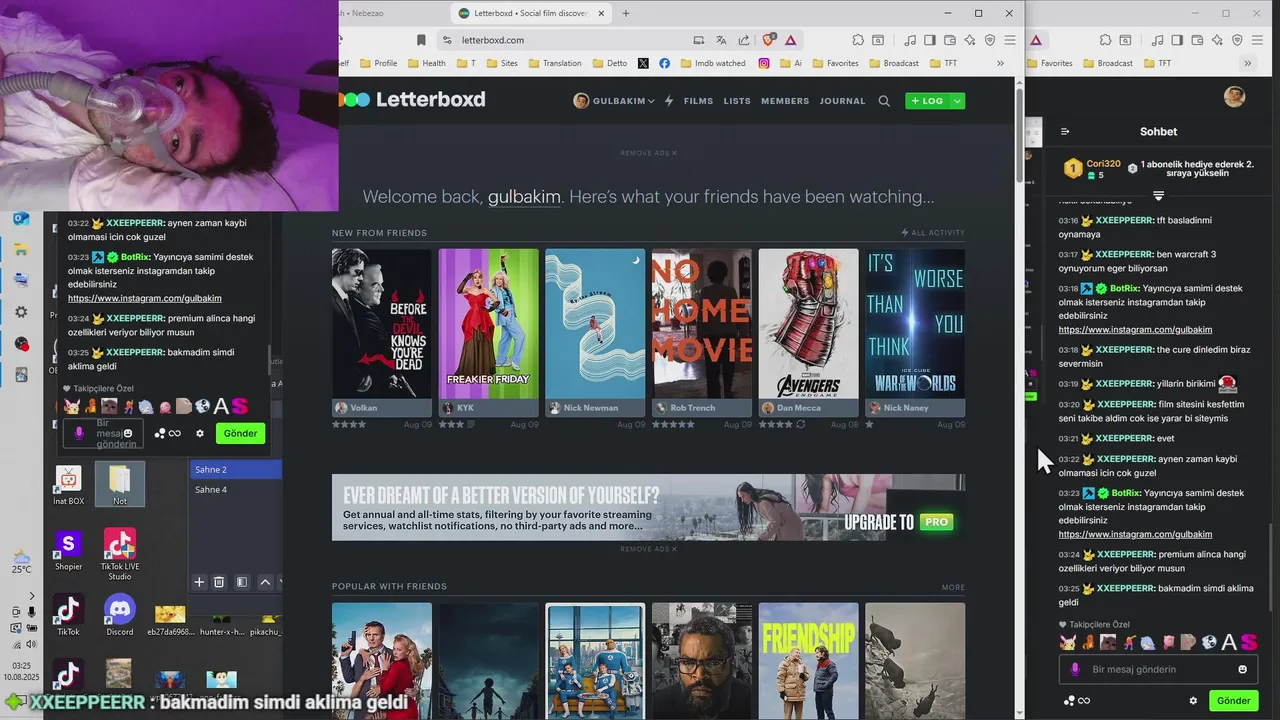
Task: Click the move scene up chevron under the scenes list
Action: 265,582
